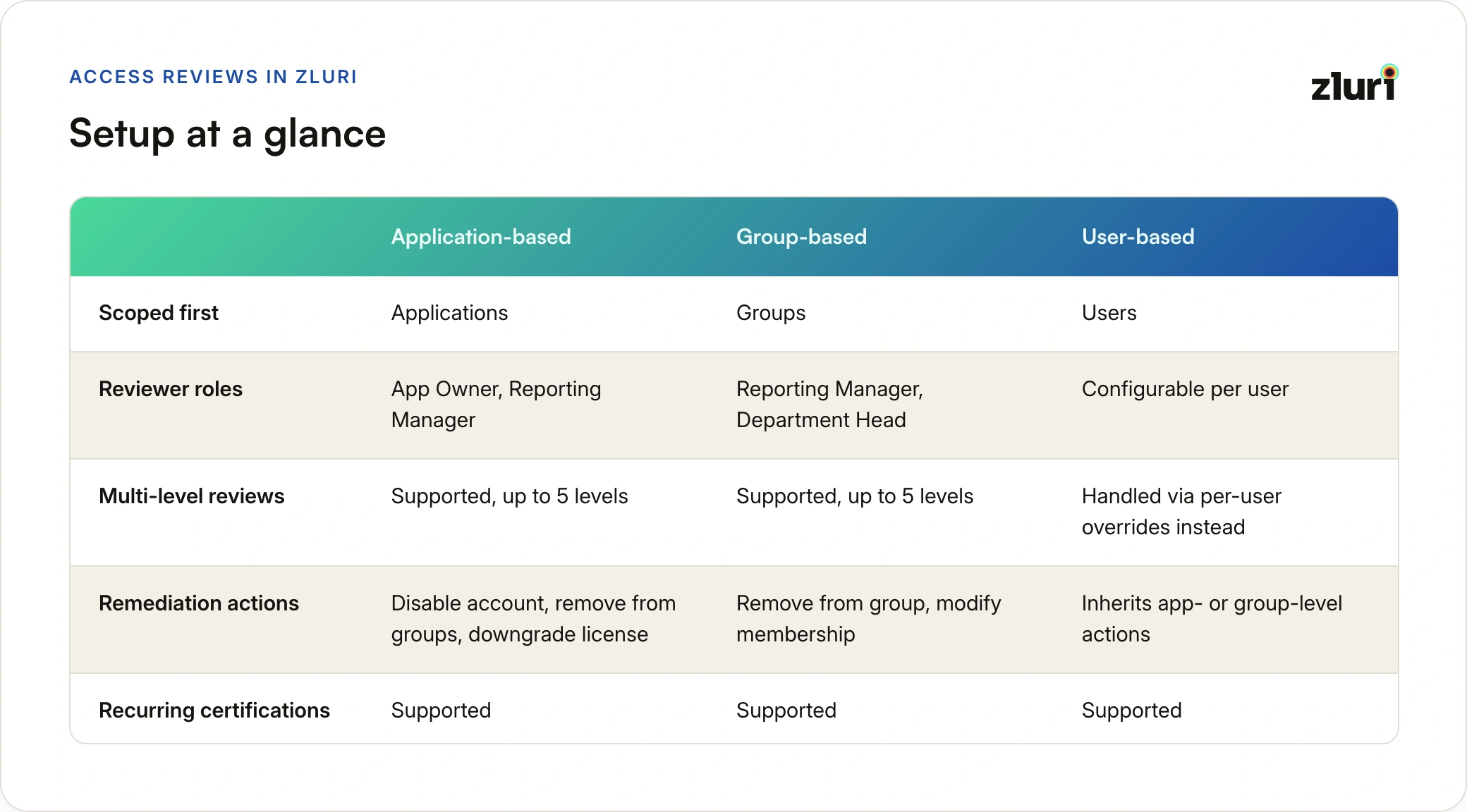Click the App Owner, Reporting Manager cell
1467x812 pixels.
[x=497, y=405]
